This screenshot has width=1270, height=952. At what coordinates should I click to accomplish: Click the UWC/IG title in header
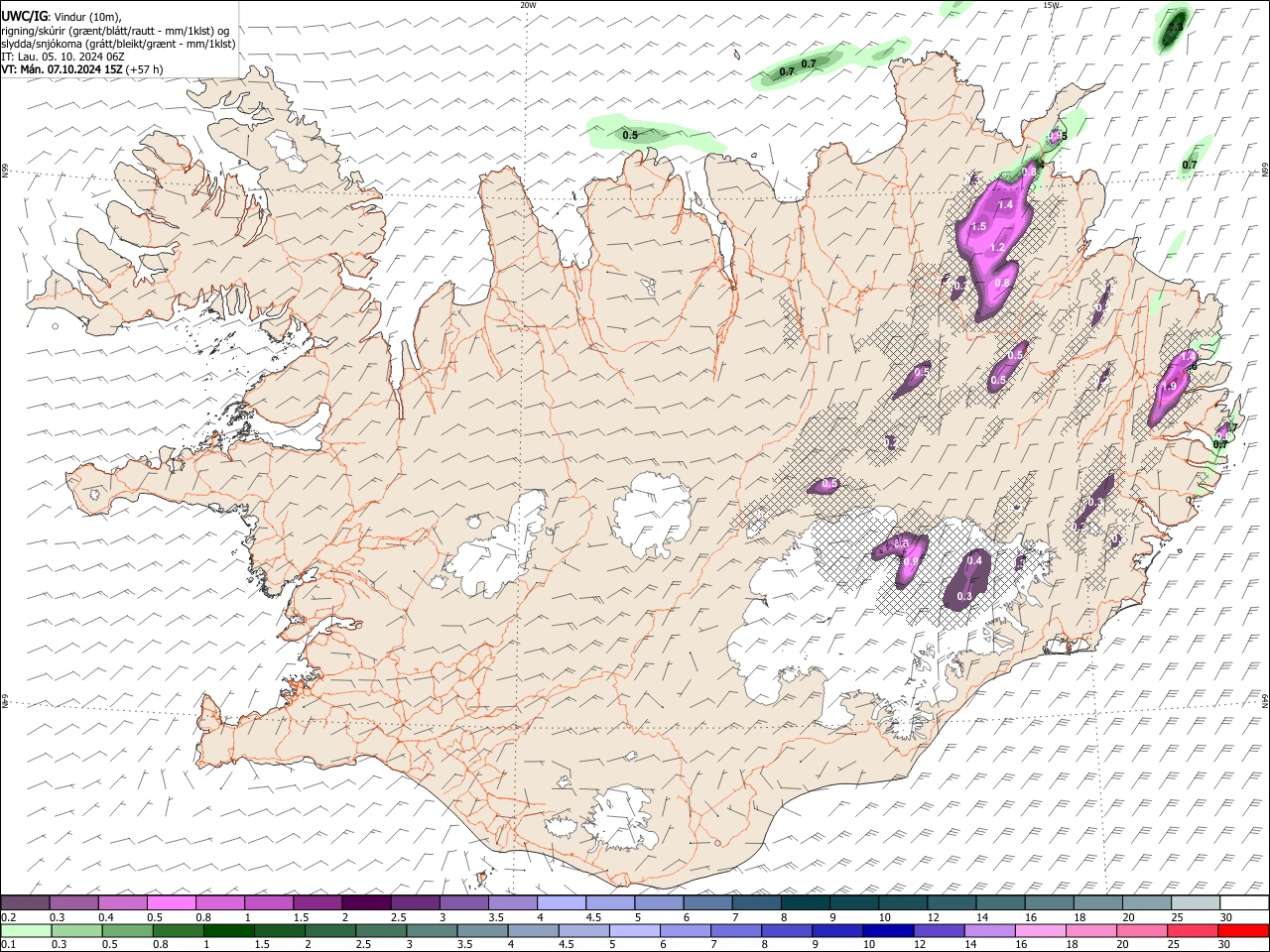23,16
